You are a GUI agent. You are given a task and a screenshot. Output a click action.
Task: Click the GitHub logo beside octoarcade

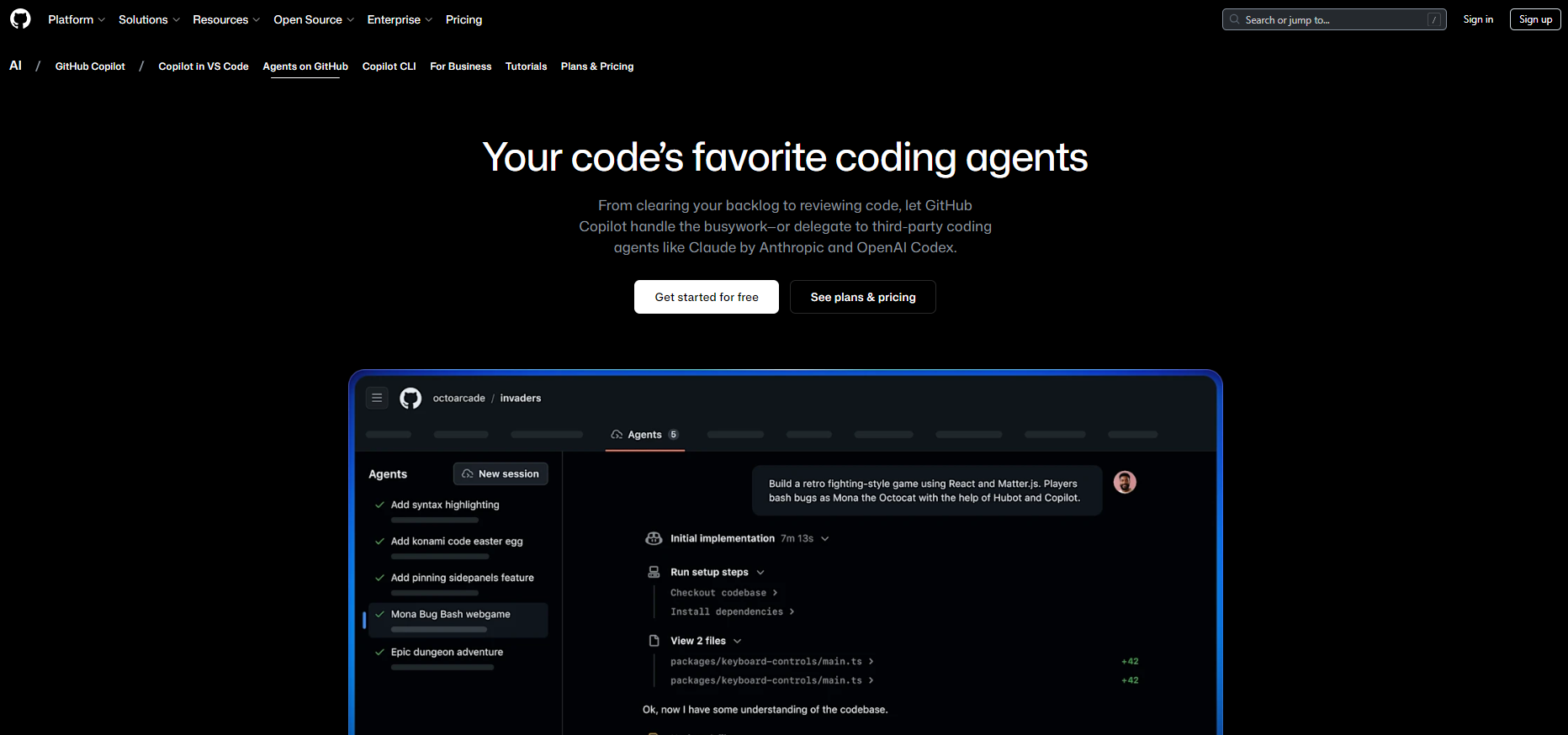[411, 398]
